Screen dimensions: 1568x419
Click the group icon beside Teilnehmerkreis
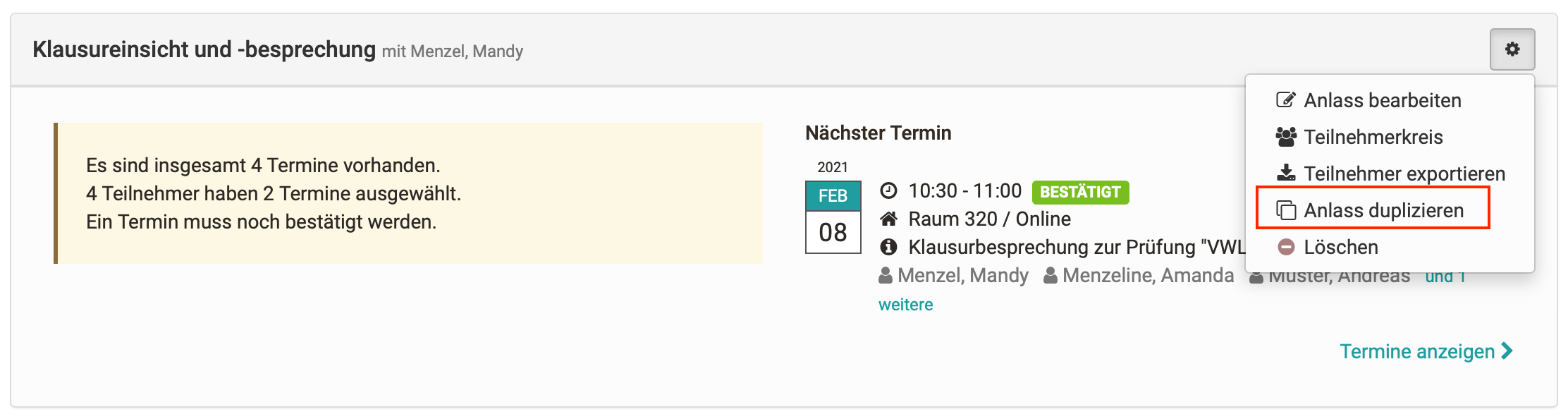point(1286,137)
